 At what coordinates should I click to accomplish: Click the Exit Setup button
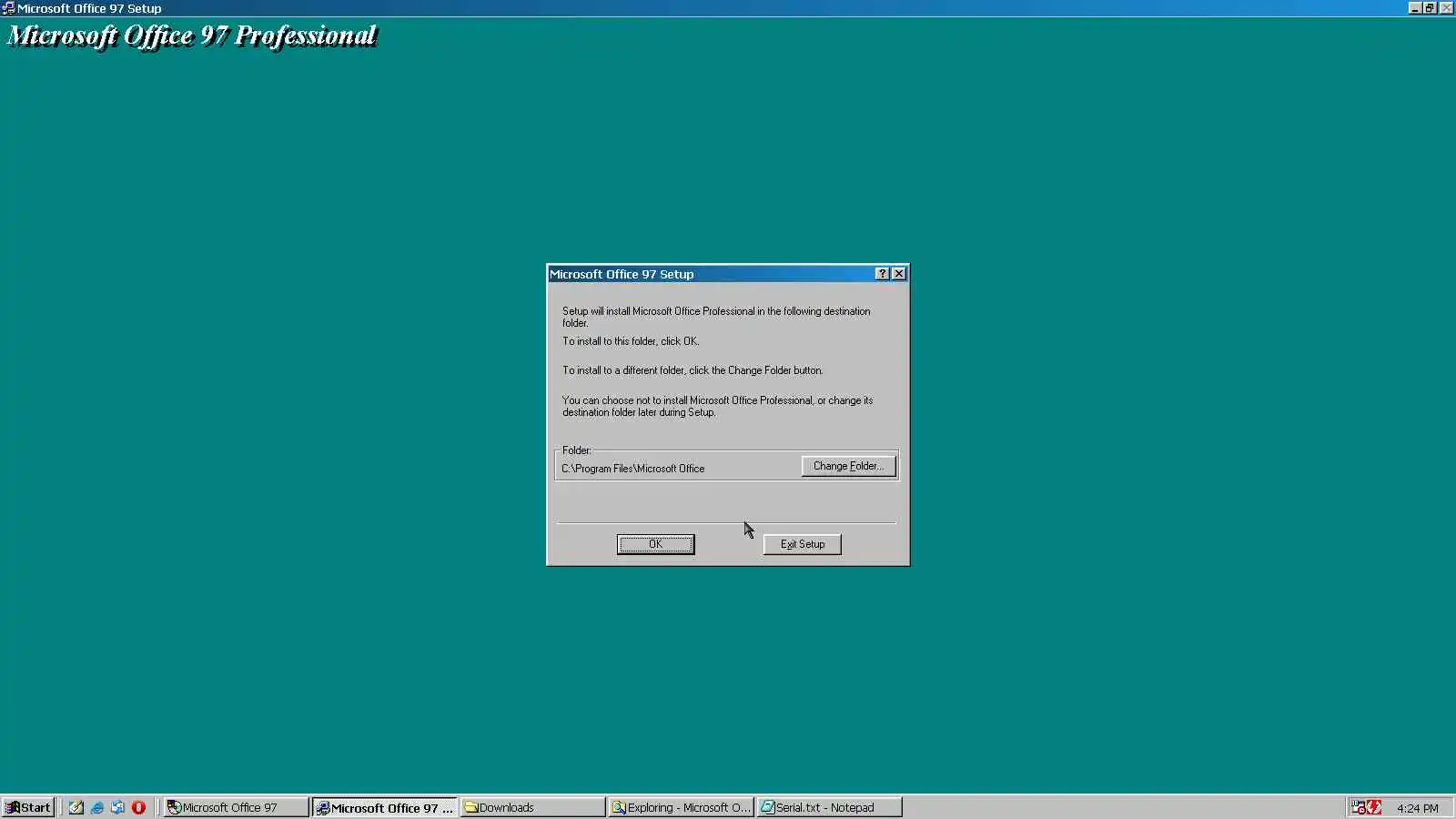[x=802, y=544]
